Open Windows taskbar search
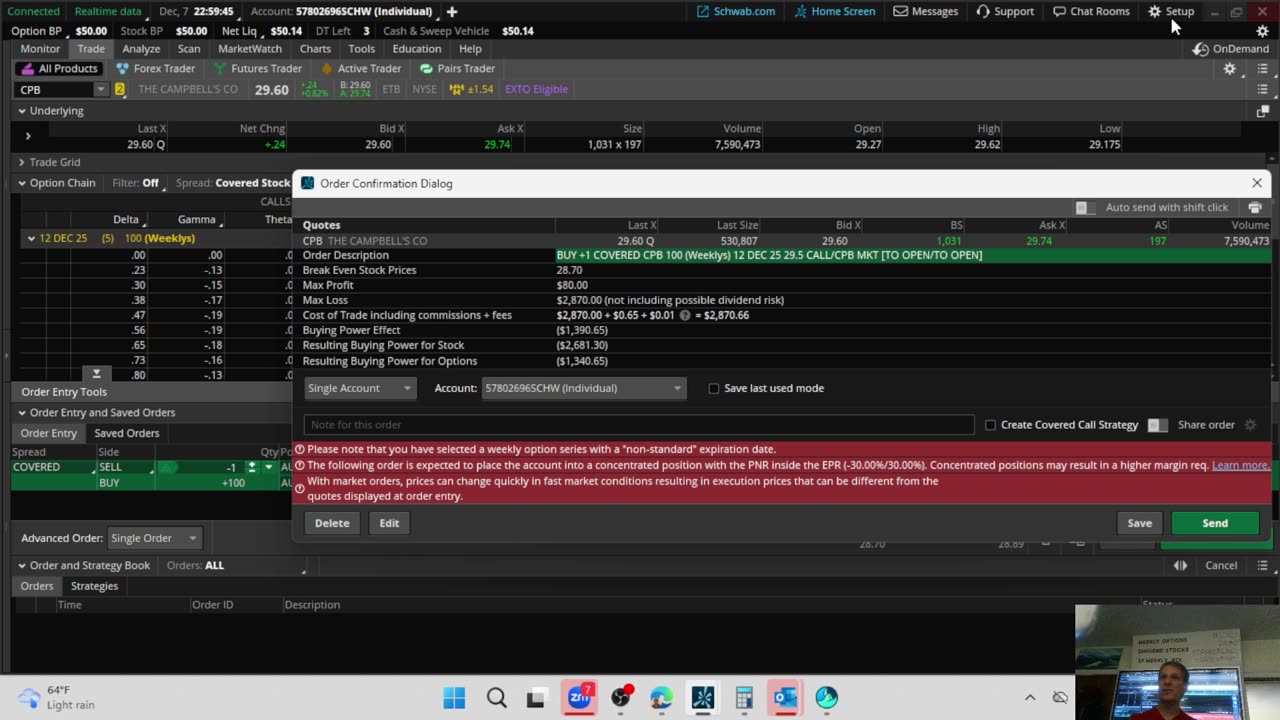The width and height of the screenshot is (1280, 720). point(496,697)
